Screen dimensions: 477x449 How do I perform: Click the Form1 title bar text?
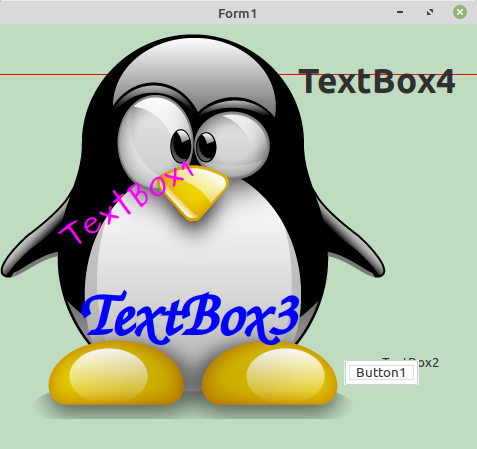(x=237, y=14)
